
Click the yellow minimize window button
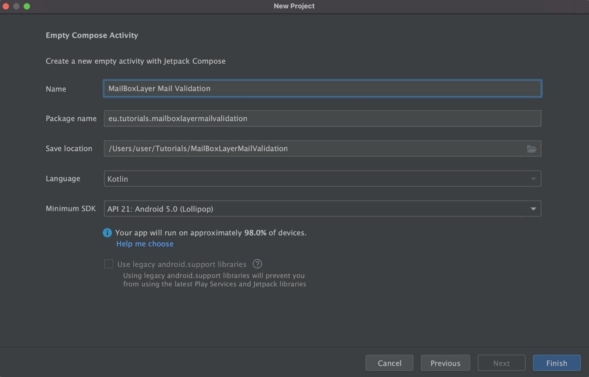coord(16,6)
